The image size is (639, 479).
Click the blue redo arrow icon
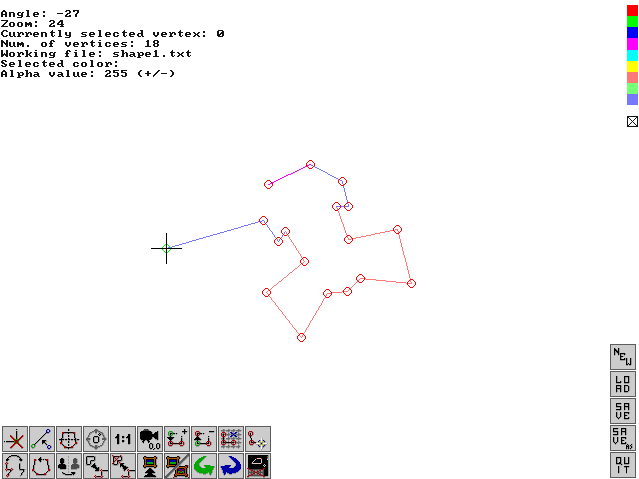click(x=231, y=466)
